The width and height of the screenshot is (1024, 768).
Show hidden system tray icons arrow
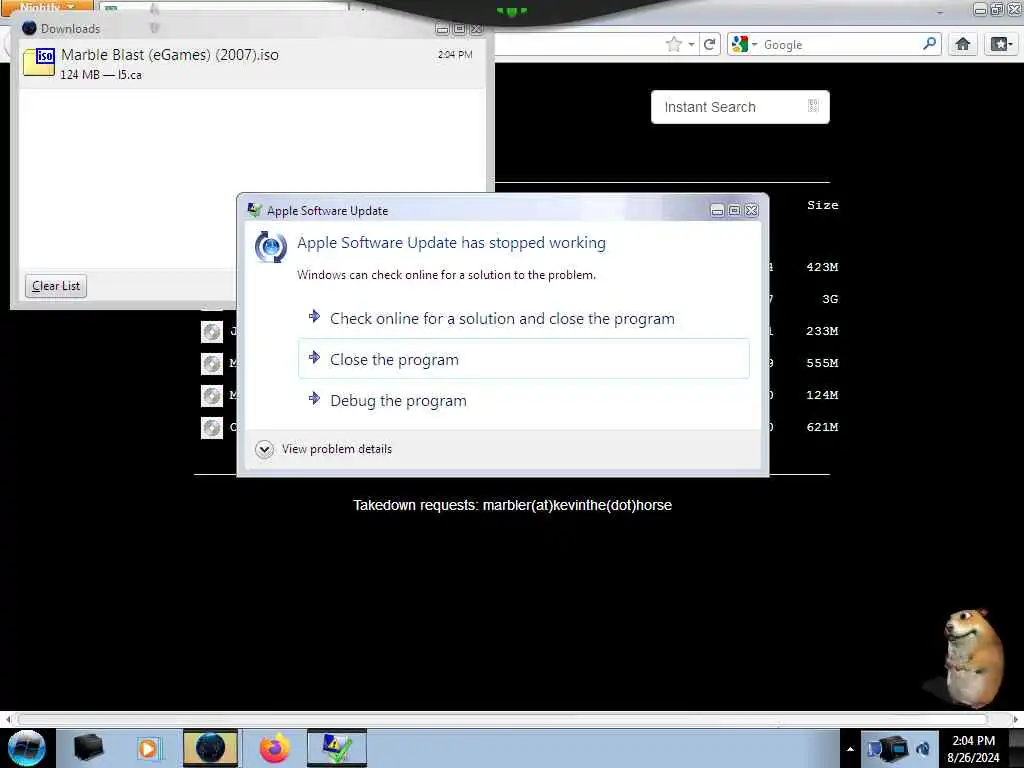850,749
